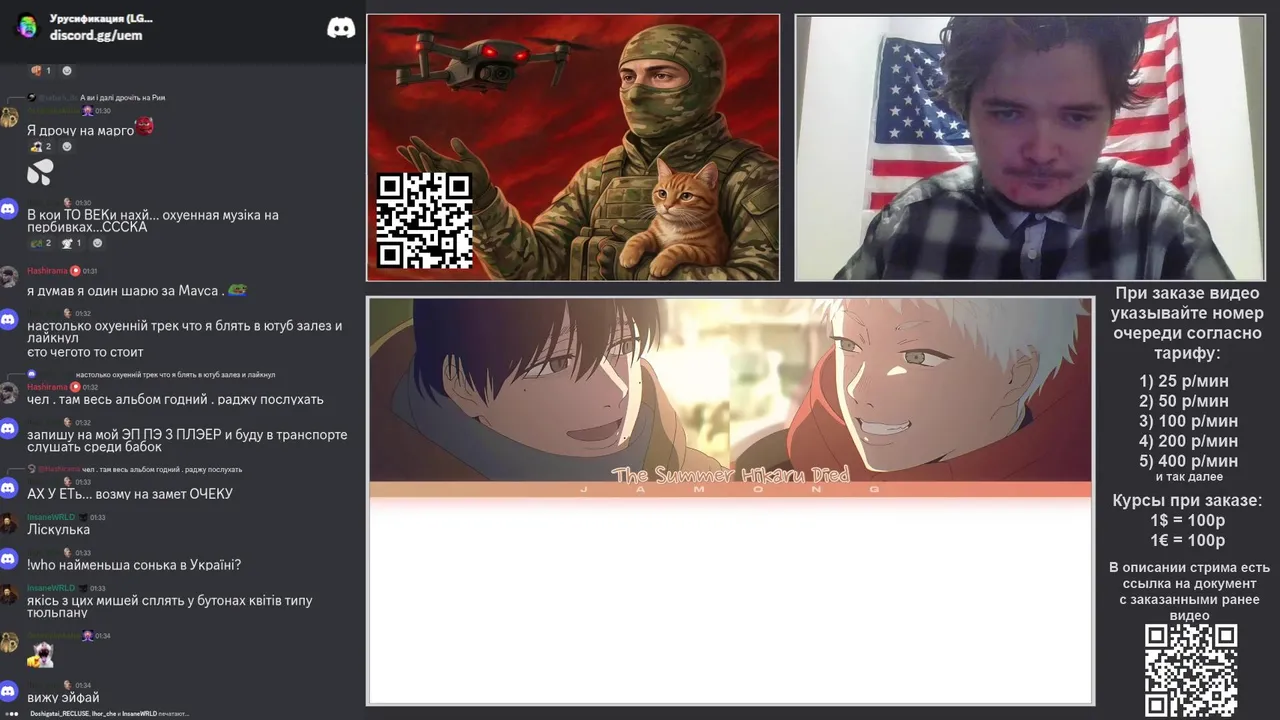The width and height of the screenshot is (1280, 720).
Task: Click the soldier with drone and cat artwork
Action: tap(573, 147)
